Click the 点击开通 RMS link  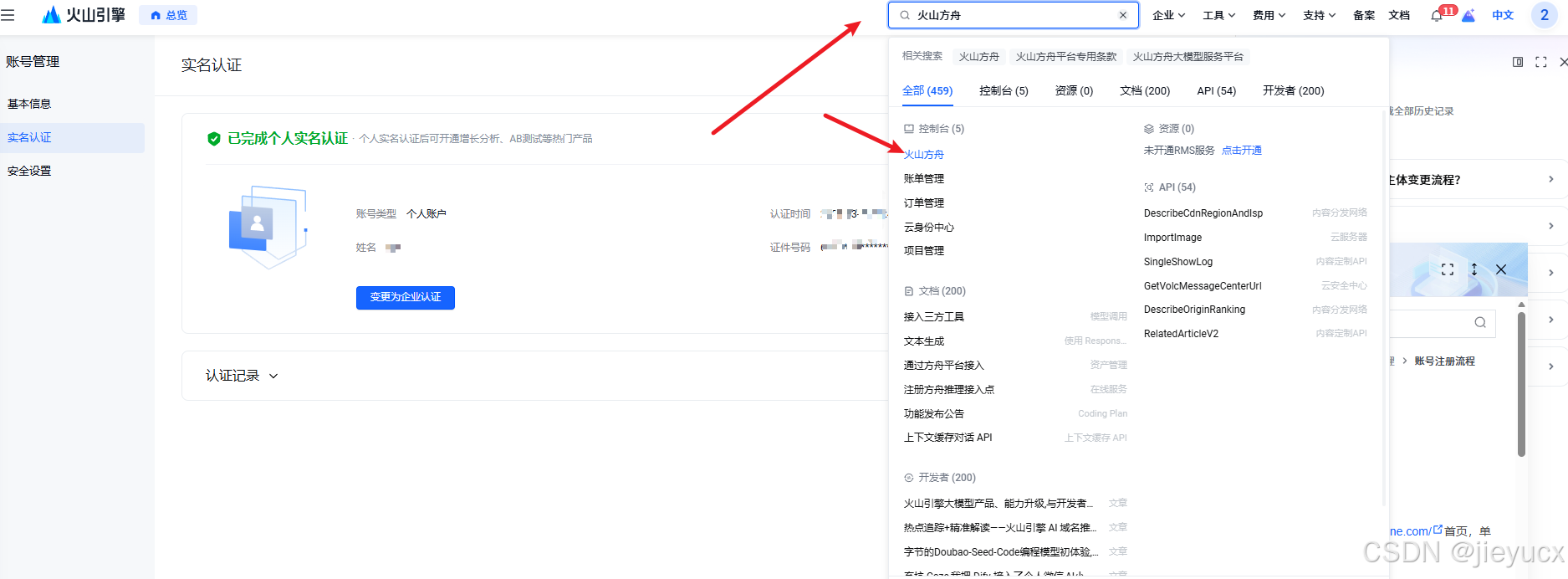1242,151
